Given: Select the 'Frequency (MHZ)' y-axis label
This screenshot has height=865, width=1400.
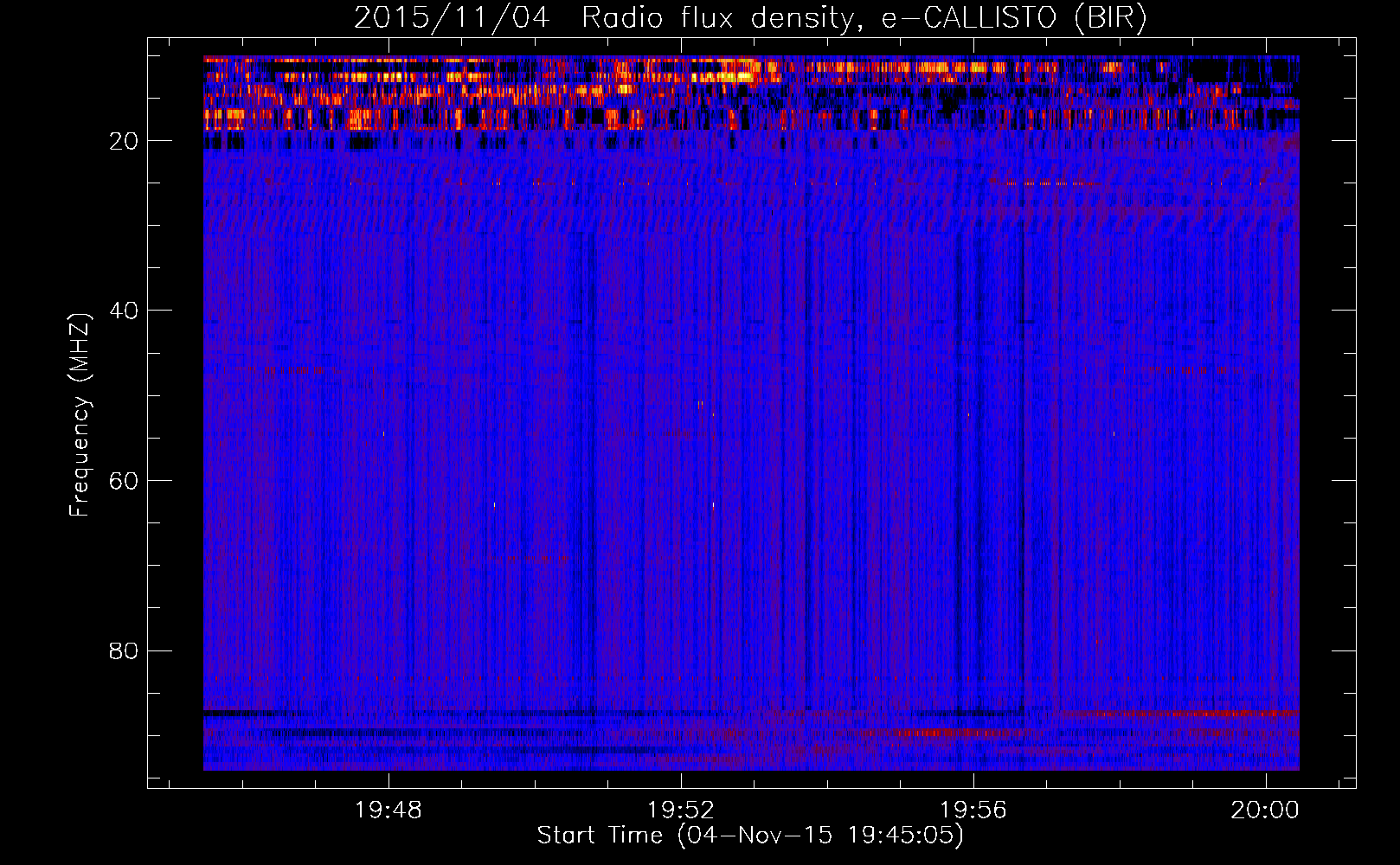Looking at the screenshot, I should coord(80,415).
